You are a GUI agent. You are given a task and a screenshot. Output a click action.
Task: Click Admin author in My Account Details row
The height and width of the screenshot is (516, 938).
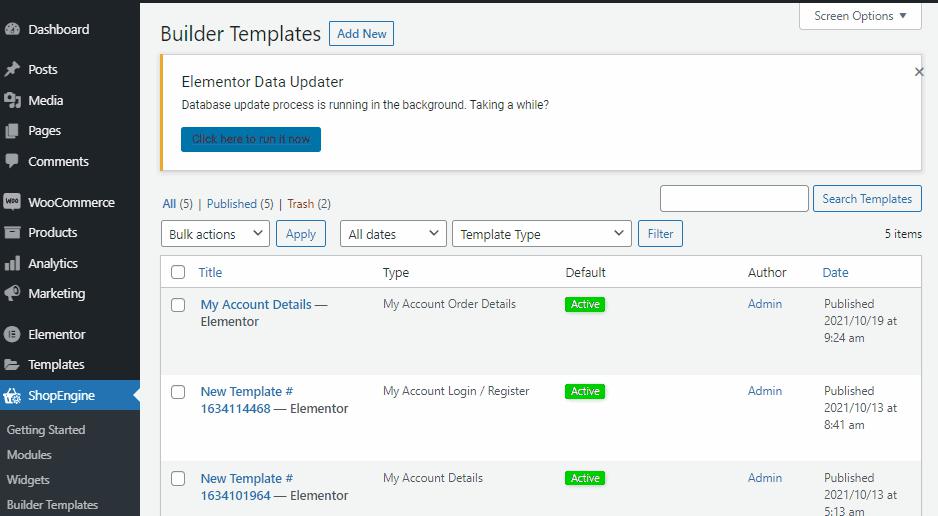(765, 304)
